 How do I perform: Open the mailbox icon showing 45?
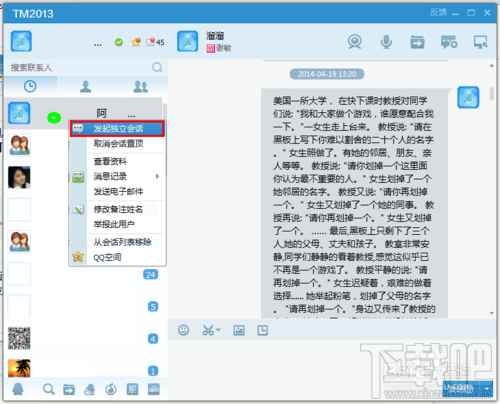pyautogui.click(x=155, y=42)
